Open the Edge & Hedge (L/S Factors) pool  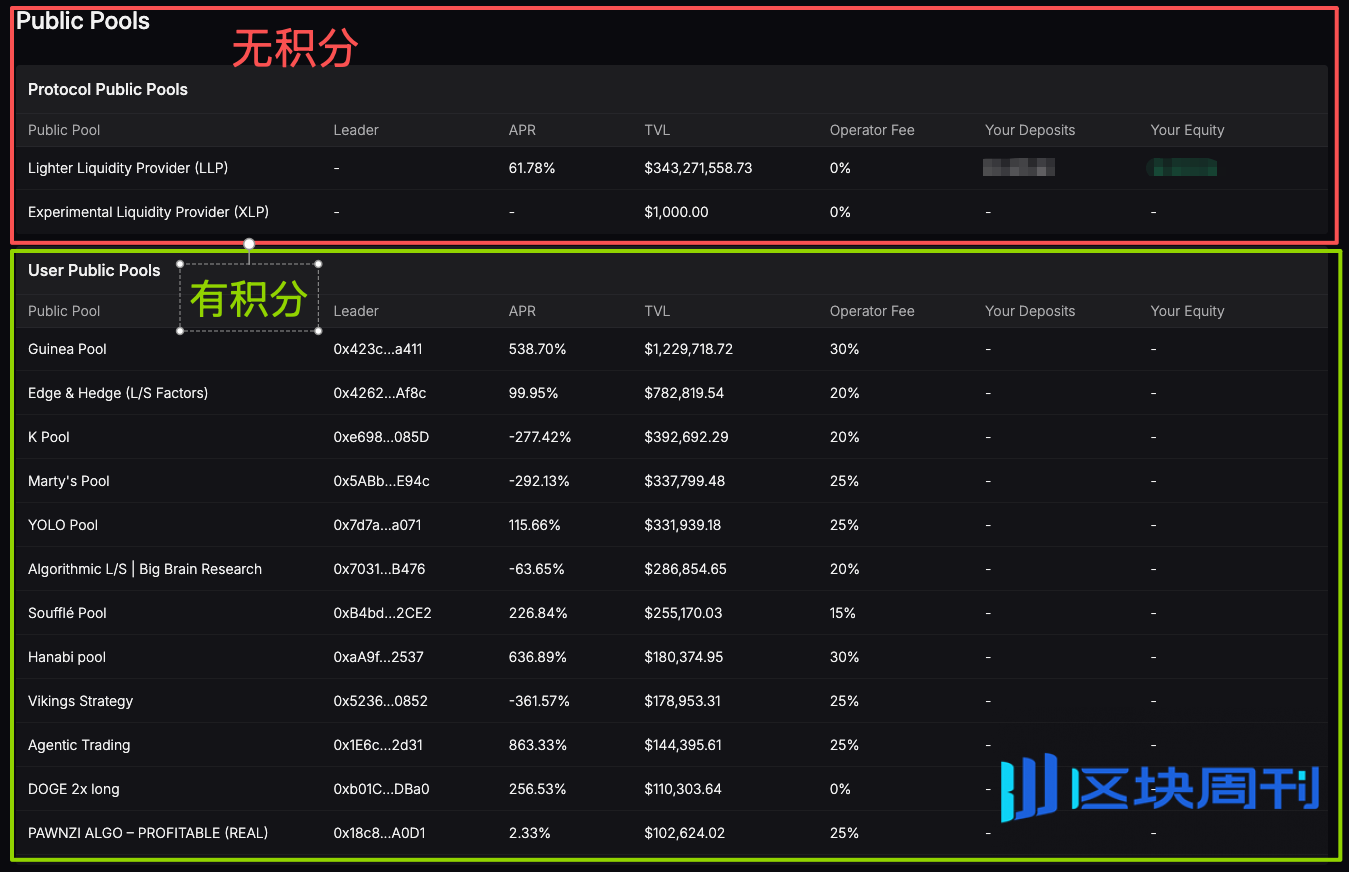[117, 393]
